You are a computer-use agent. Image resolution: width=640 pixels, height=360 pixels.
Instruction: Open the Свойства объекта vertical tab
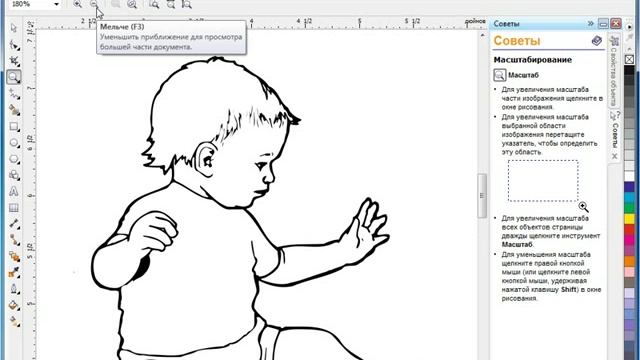click(x=614, y=71)
